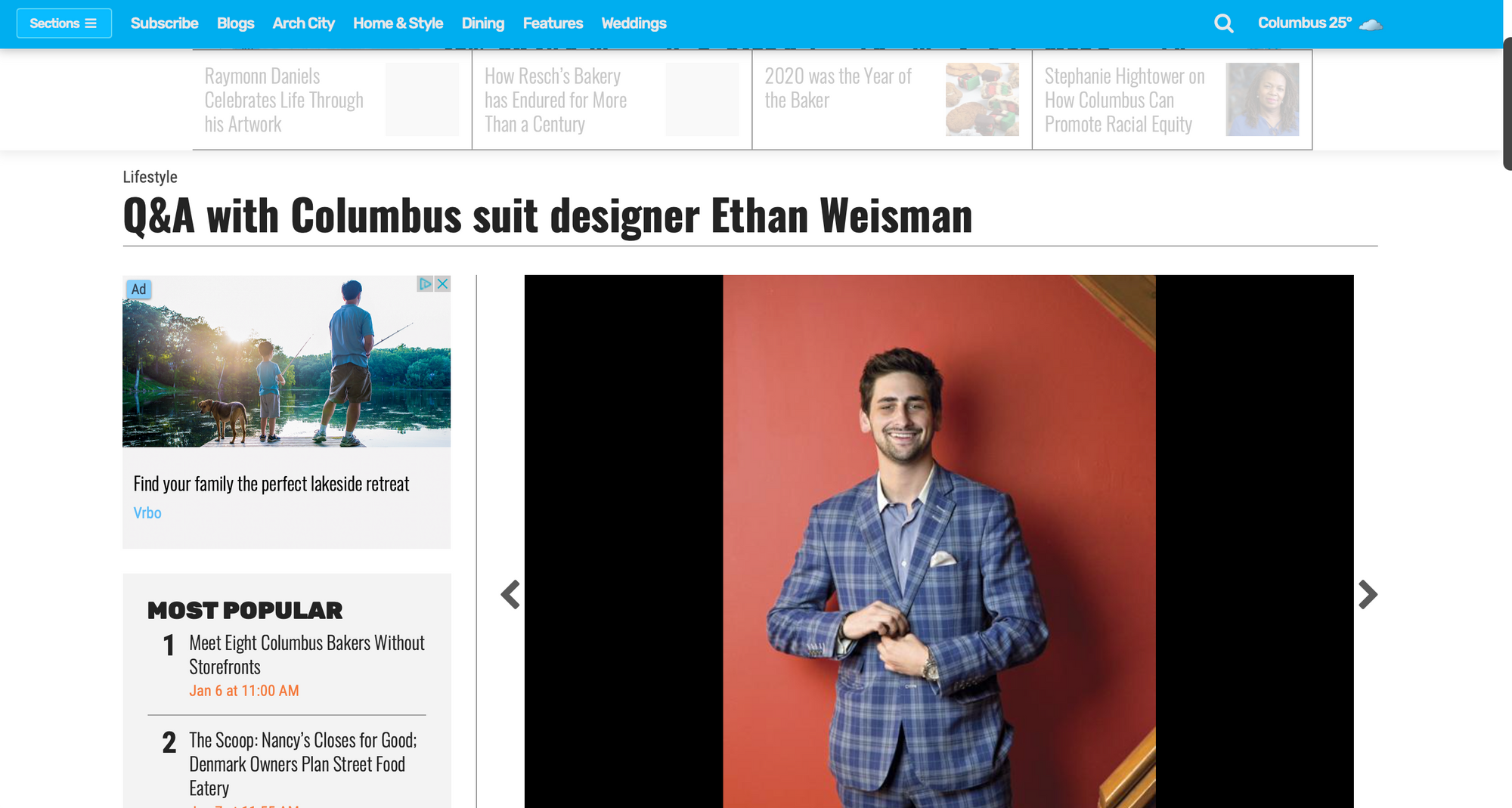Image resolution: width=1512 pixels, height=808 pixels.
Task: Advance to next slideshow photo arrow
Action: [1368, 595]
